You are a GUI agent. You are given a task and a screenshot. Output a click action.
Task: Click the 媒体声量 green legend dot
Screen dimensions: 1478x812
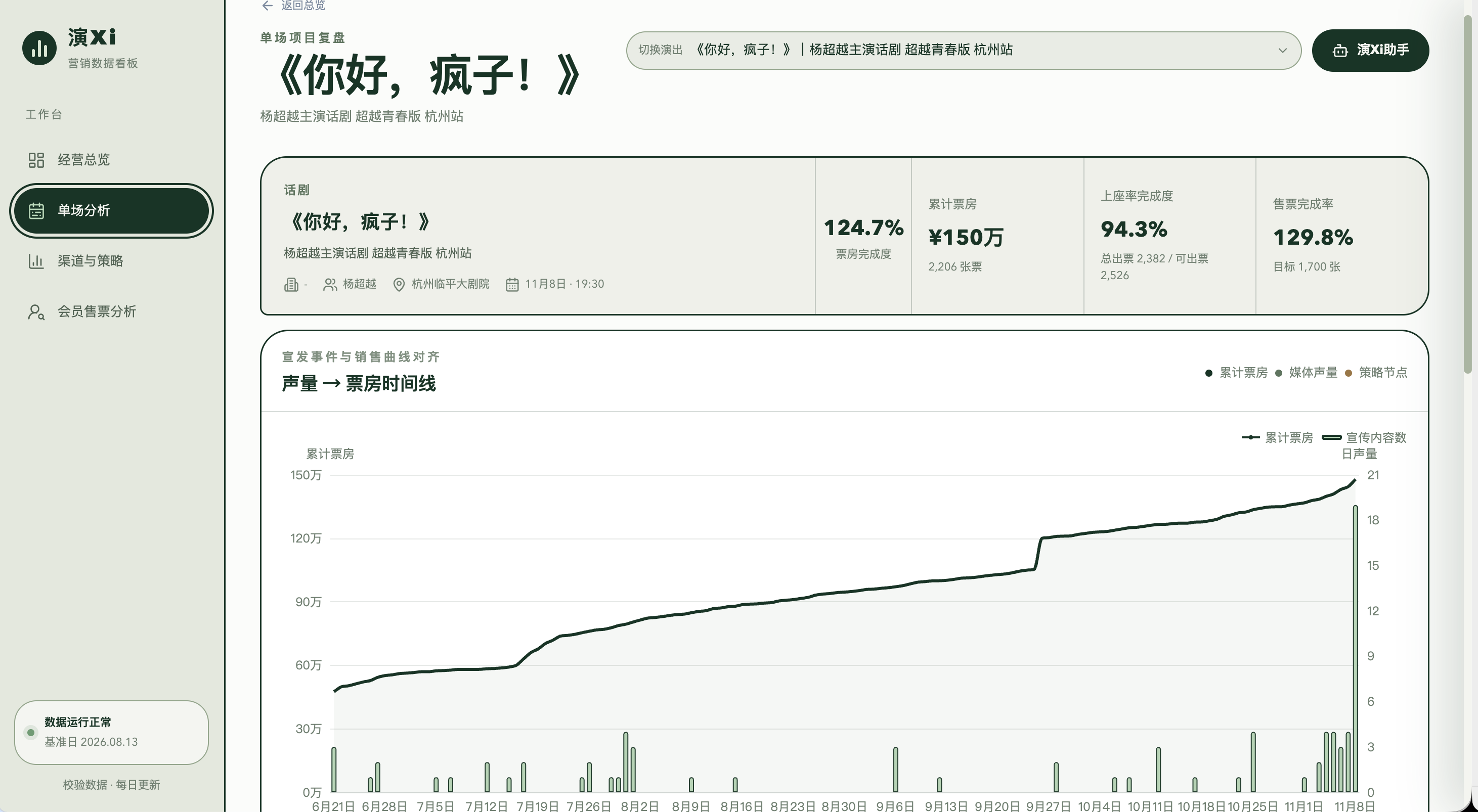pos(1278,373)
